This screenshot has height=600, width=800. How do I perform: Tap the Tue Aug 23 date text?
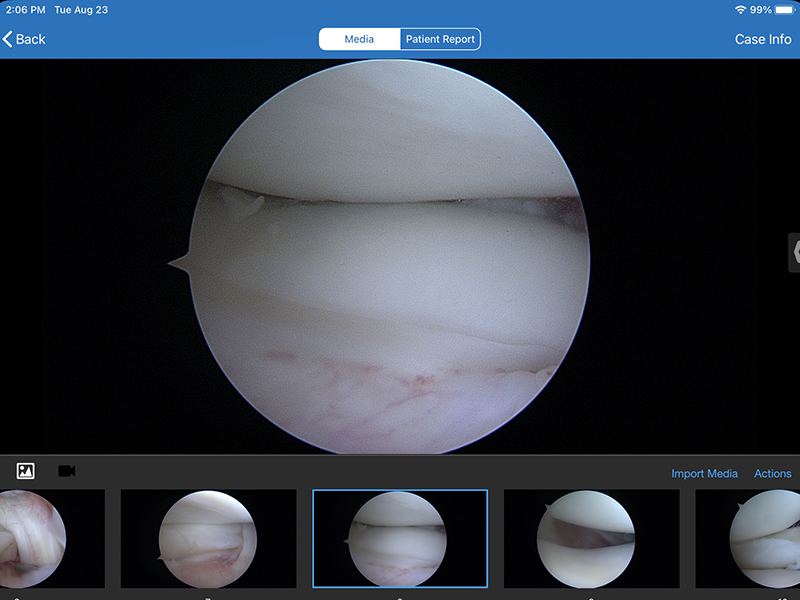click(81, 10)
